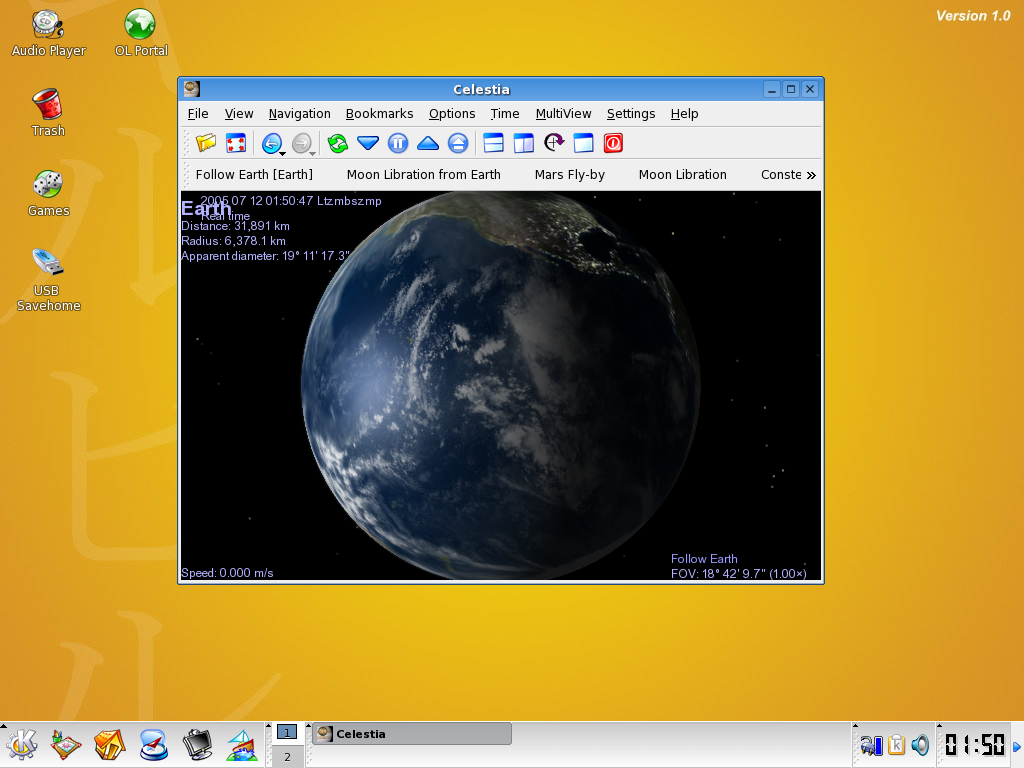1024x768 pixels.
Task: Open the forward-history dropdown arrow
Action: click(313, 153)
